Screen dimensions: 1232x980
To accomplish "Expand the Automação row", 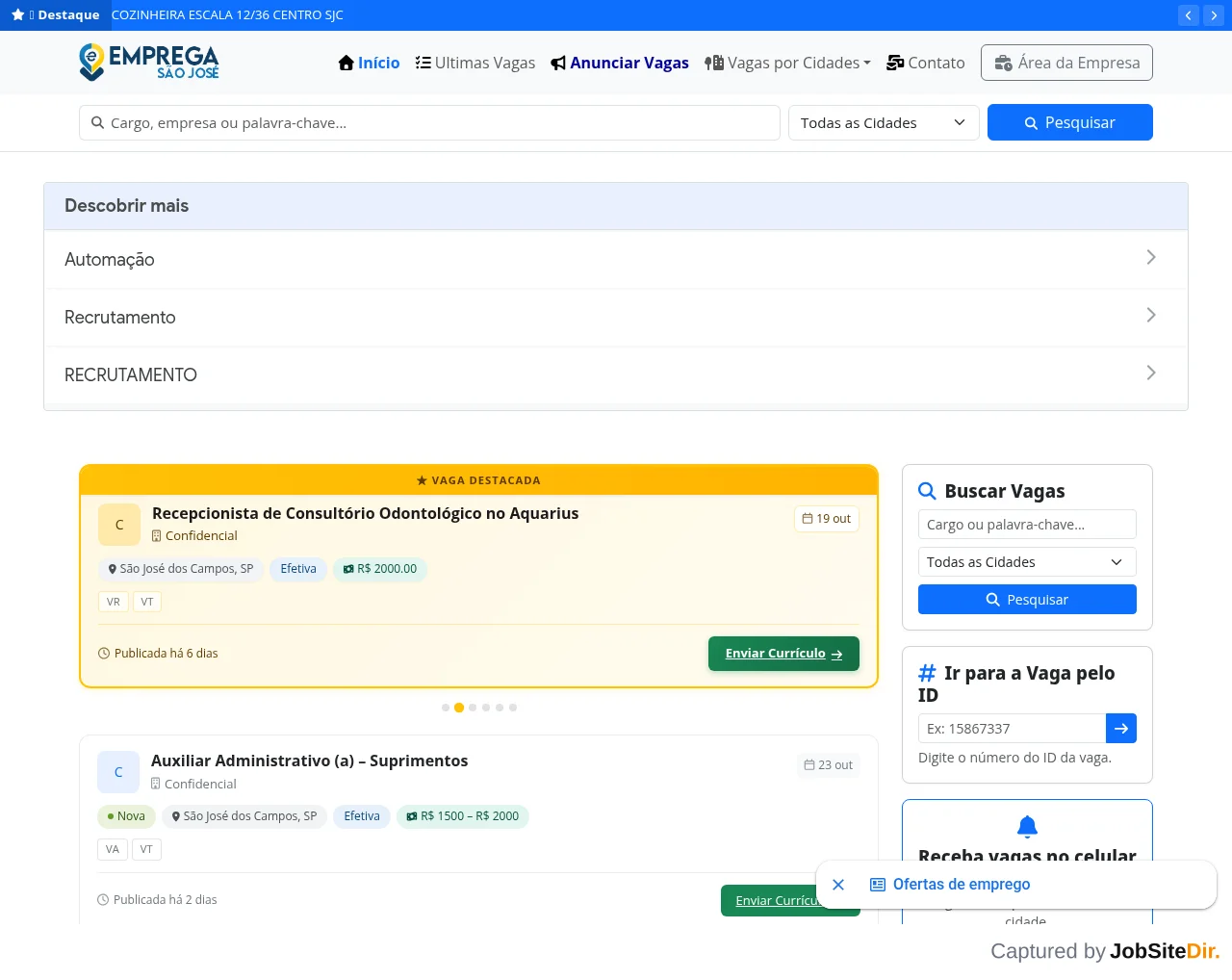I will pos(616,259).
